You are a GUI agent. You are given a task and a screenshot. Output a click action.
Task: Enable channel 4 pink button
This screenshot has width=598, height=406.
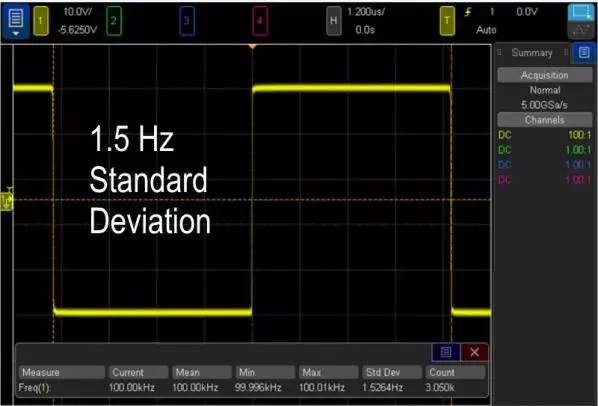coord(260,21)
